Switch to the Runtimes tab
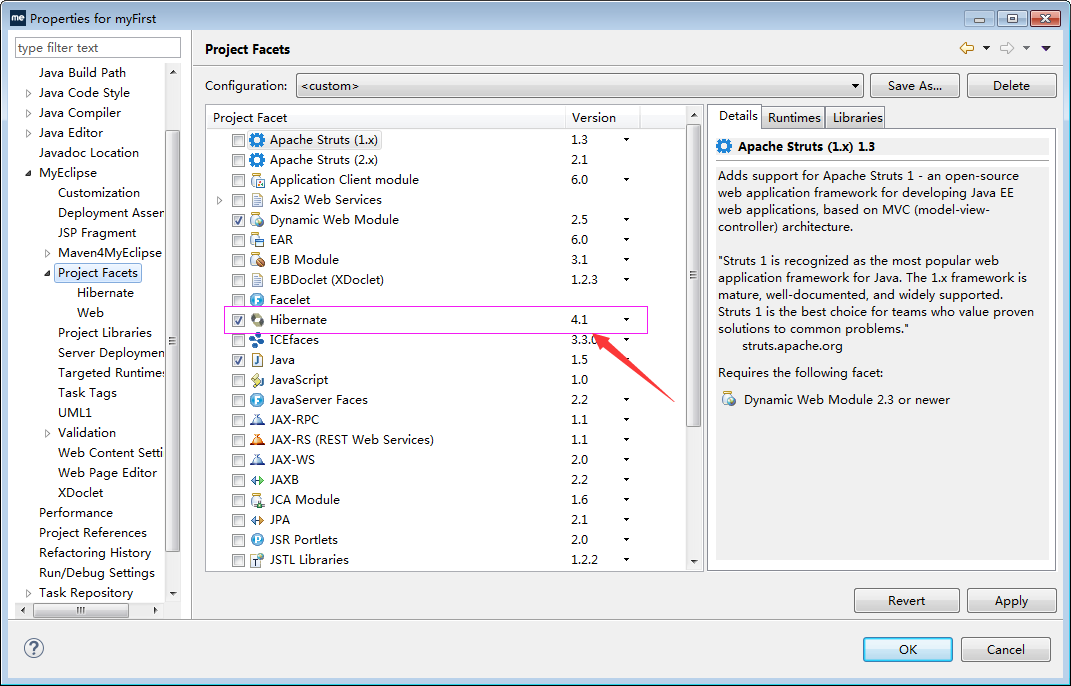 pos(794,118)
